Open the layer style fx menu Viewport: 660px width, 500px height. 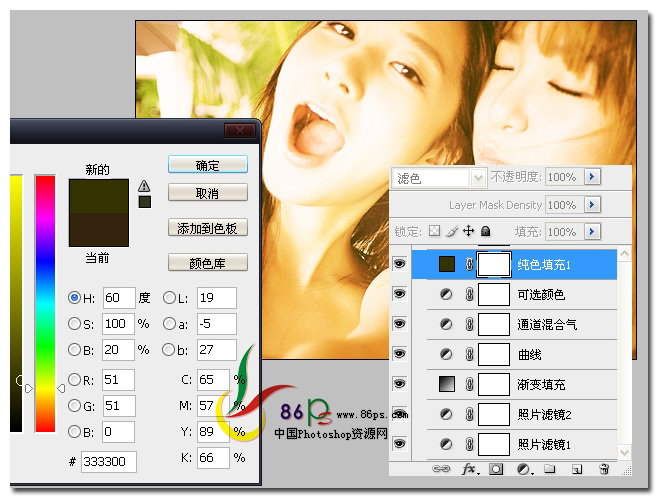[467, 468]
